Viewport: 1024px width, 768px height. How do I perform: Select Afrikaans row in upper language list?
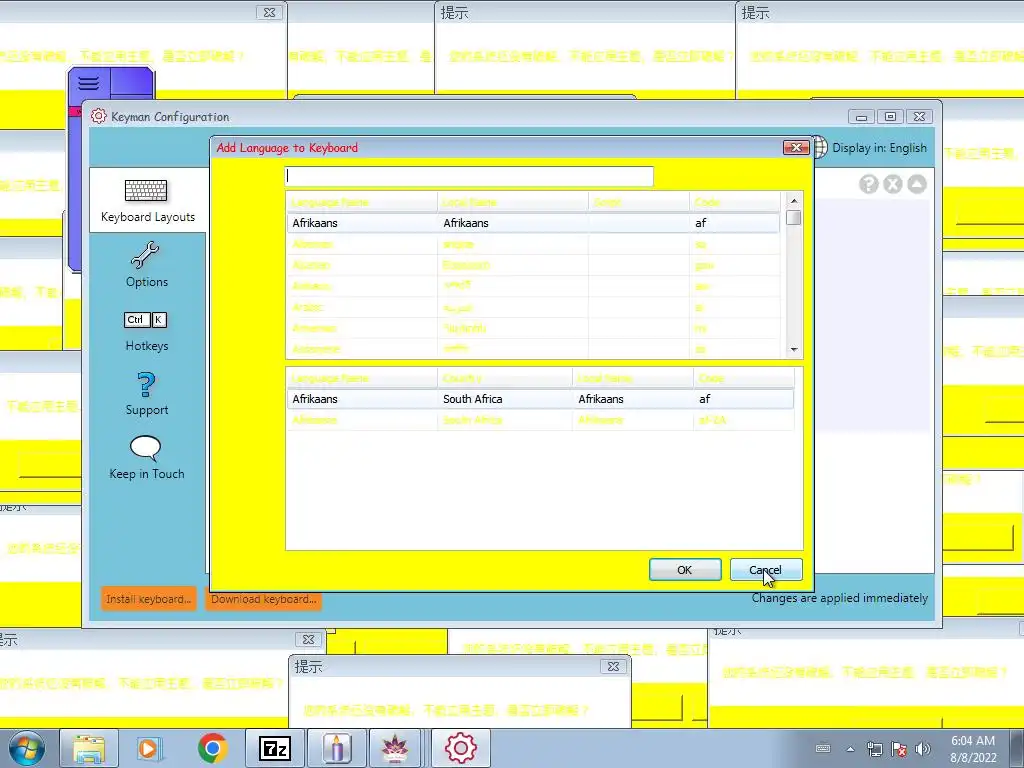(x=533, y=223)
